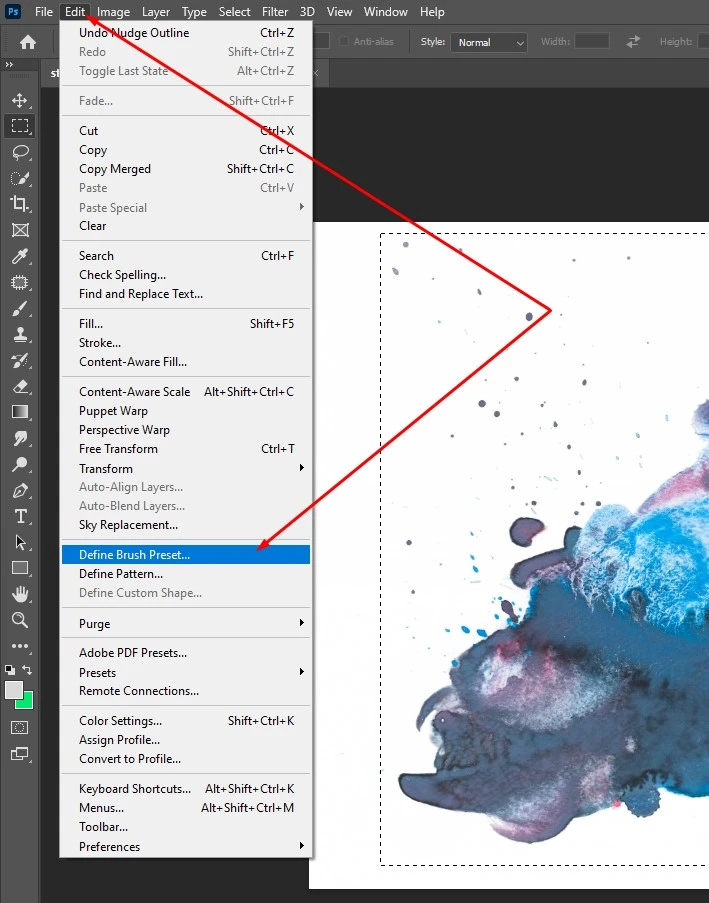The image size is (709, 903).
Task: Select the Smudge tool
Action: tap(20, 438)
